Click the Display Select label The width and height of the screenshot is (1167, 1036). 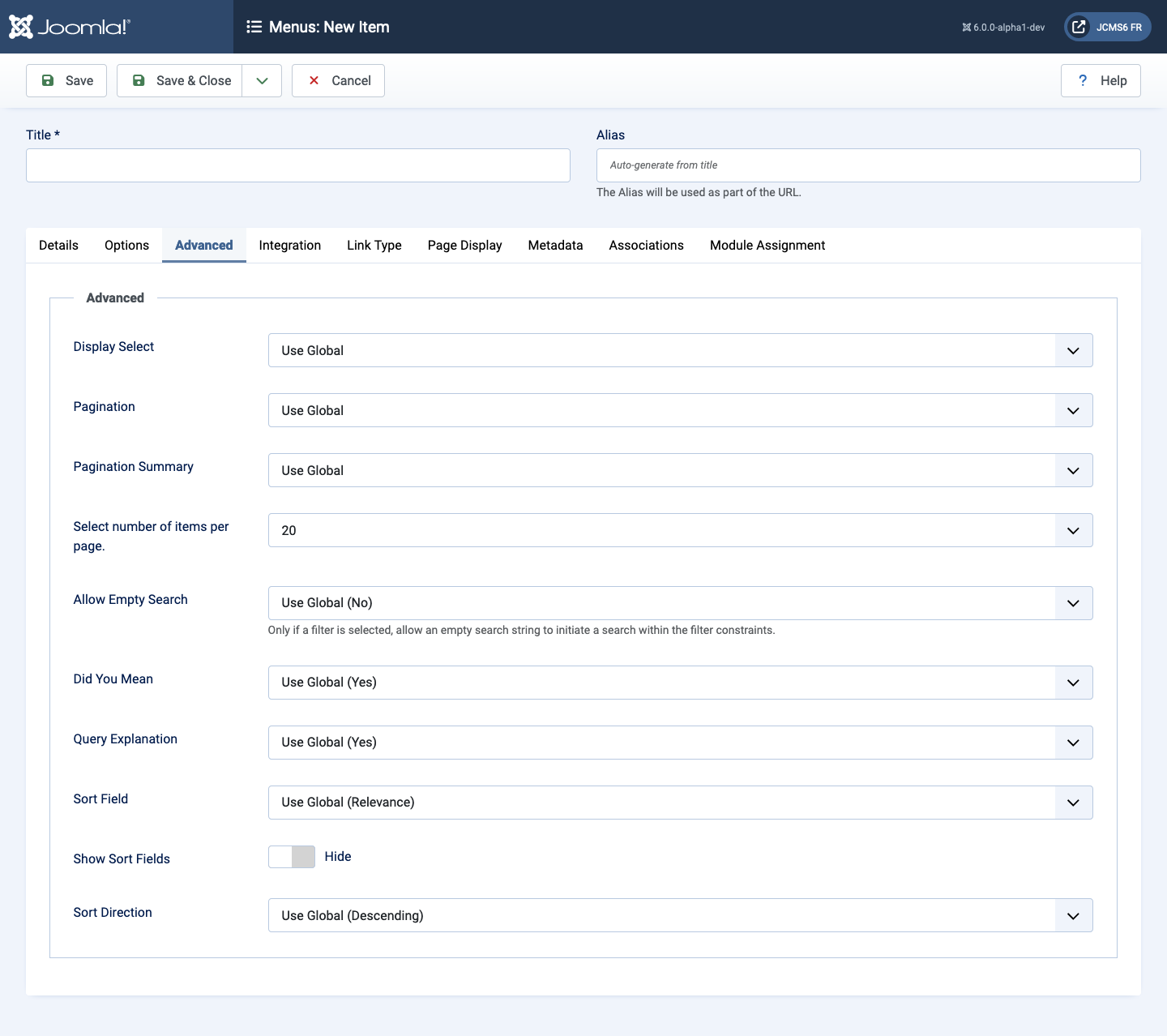point(113,346)
